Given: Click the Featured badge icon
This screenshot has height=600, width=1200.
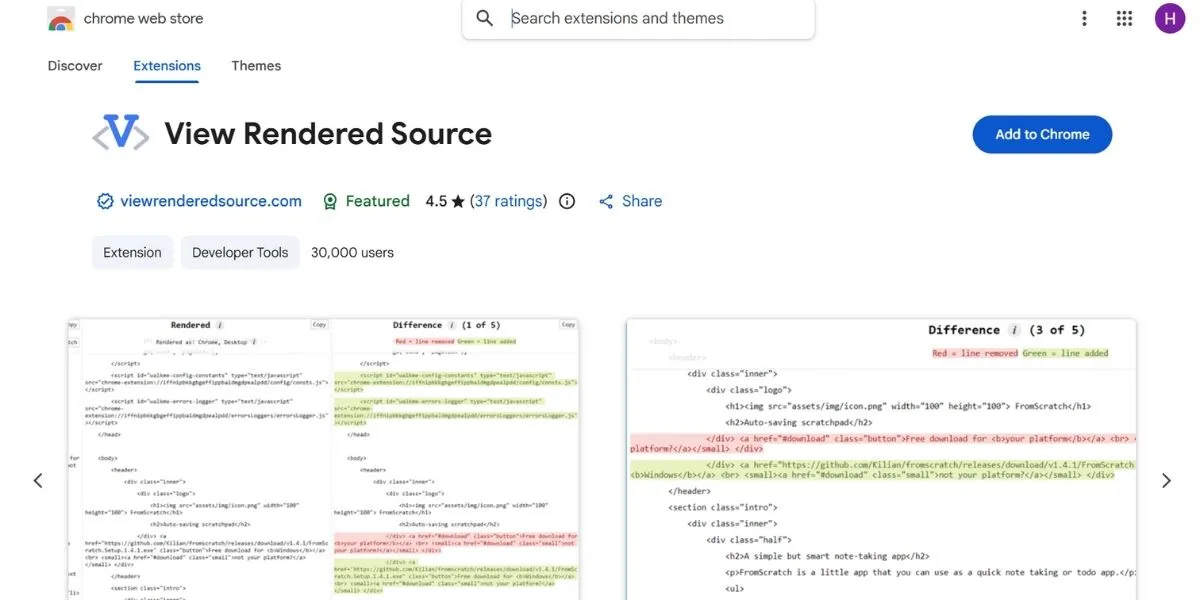Looking at the screenshot, I should (x=330, y=200).
